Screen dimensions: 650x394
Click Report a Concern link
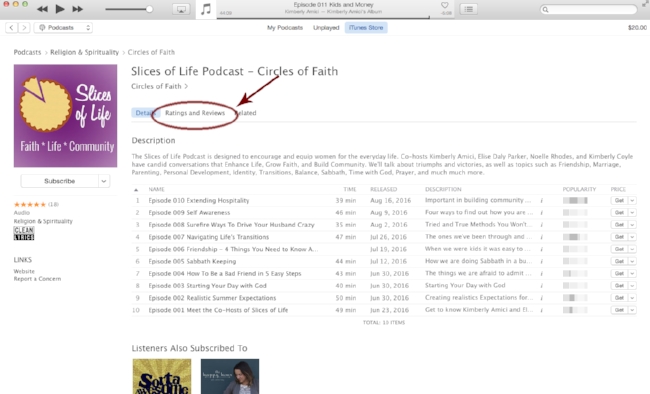pyautogui.click(x=37, y=279)
